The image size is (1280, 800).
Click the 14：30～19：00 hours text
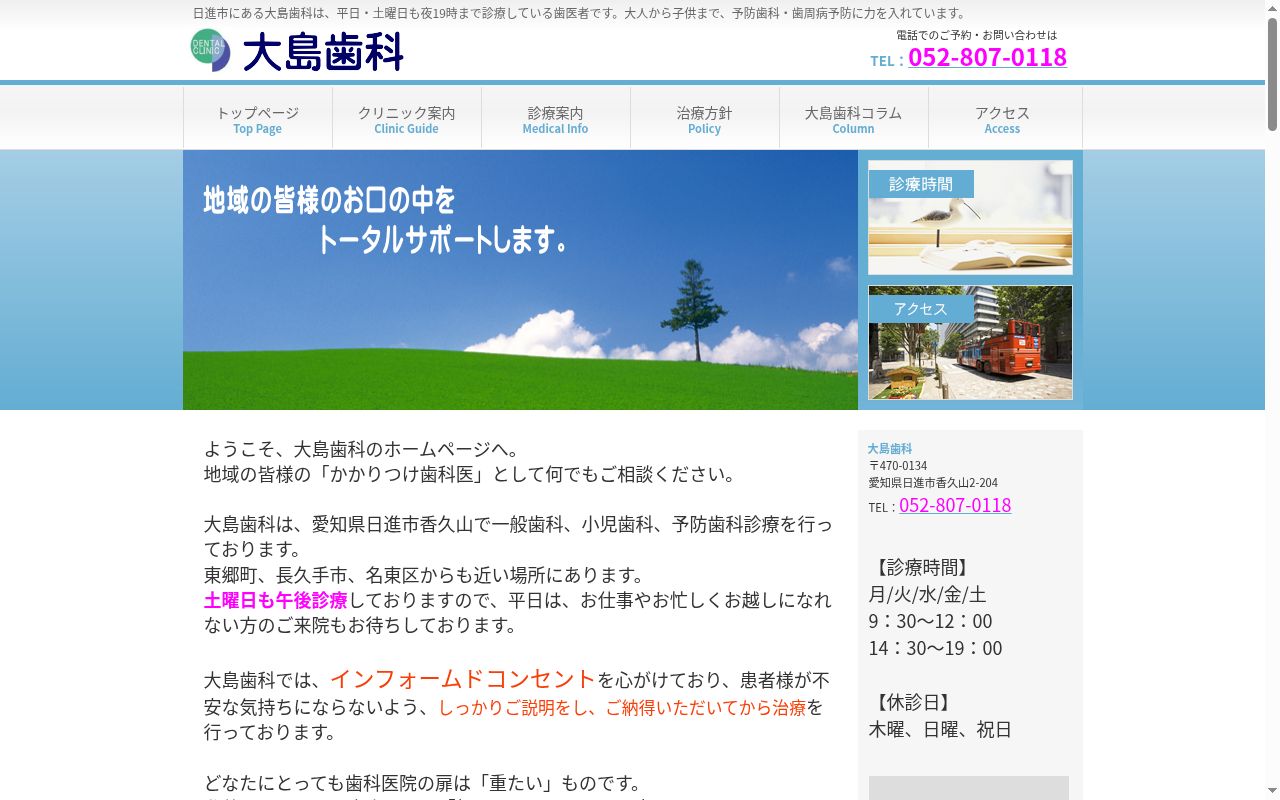tap(936, 648)
